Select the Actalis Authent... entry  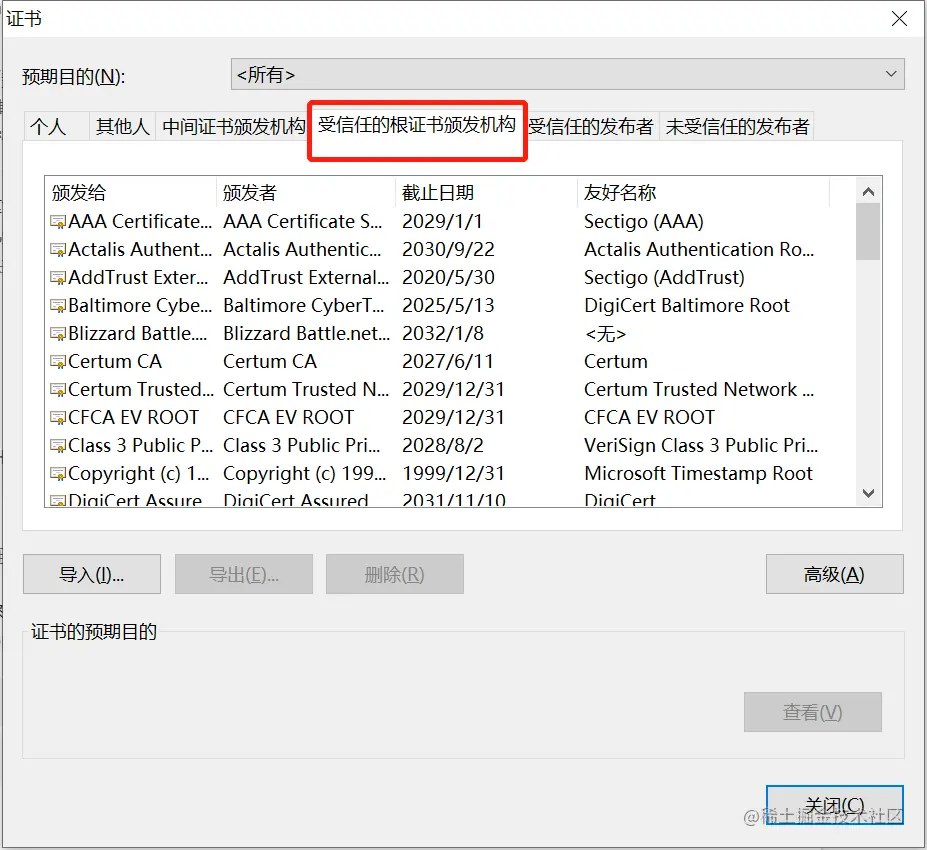point(140,249)
